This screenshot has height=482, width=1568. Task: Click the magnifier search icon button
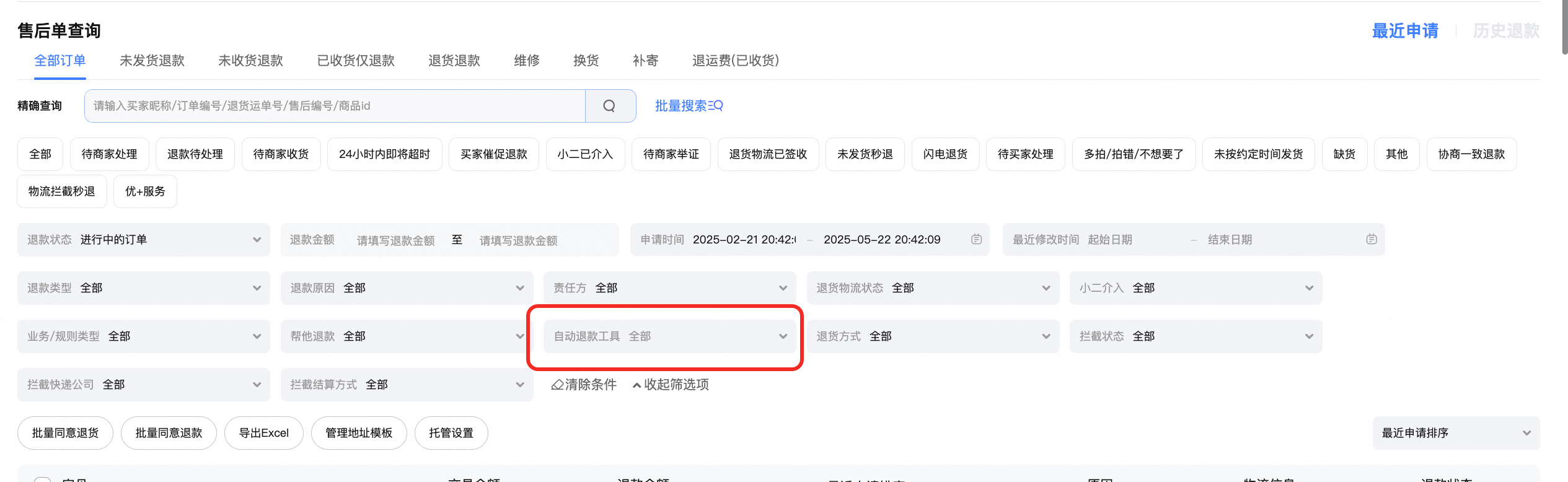(610, 106)
